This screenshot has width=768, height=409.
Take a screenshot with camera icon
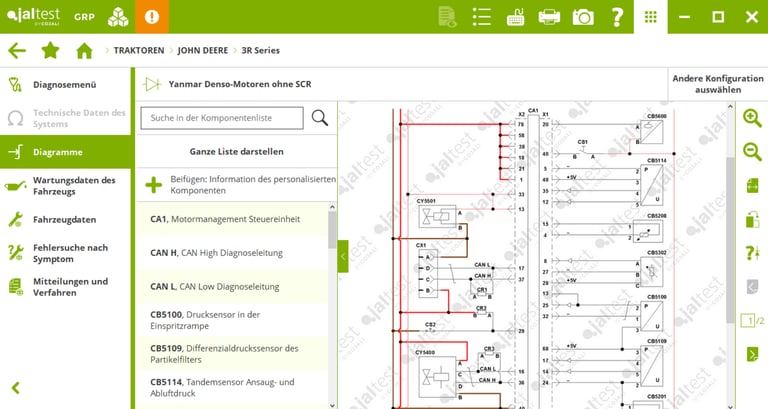pyautogui.click(x=583, y=17)
